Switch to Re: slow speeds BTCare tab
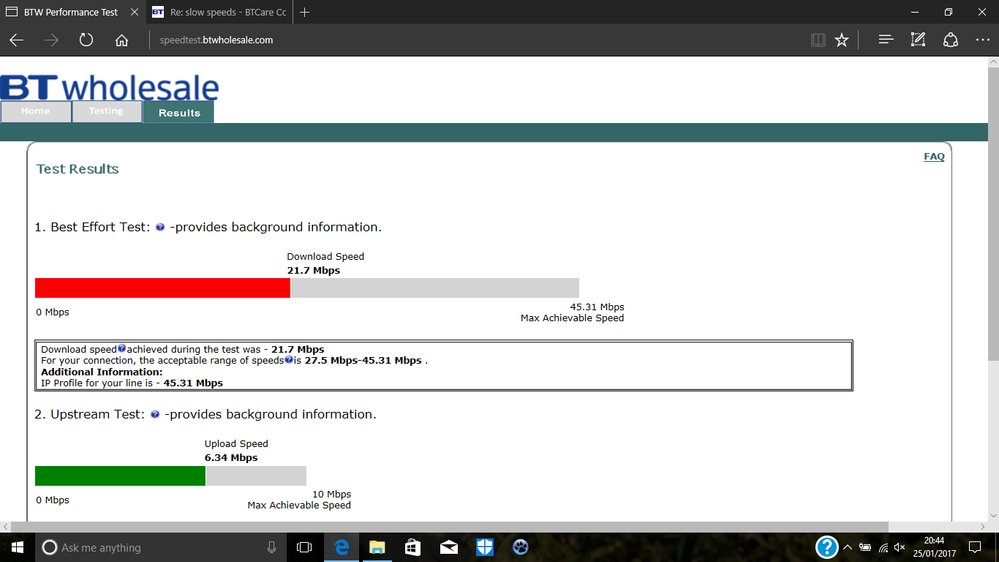This screenshot has height=562, width=999. tap(220, 12)
